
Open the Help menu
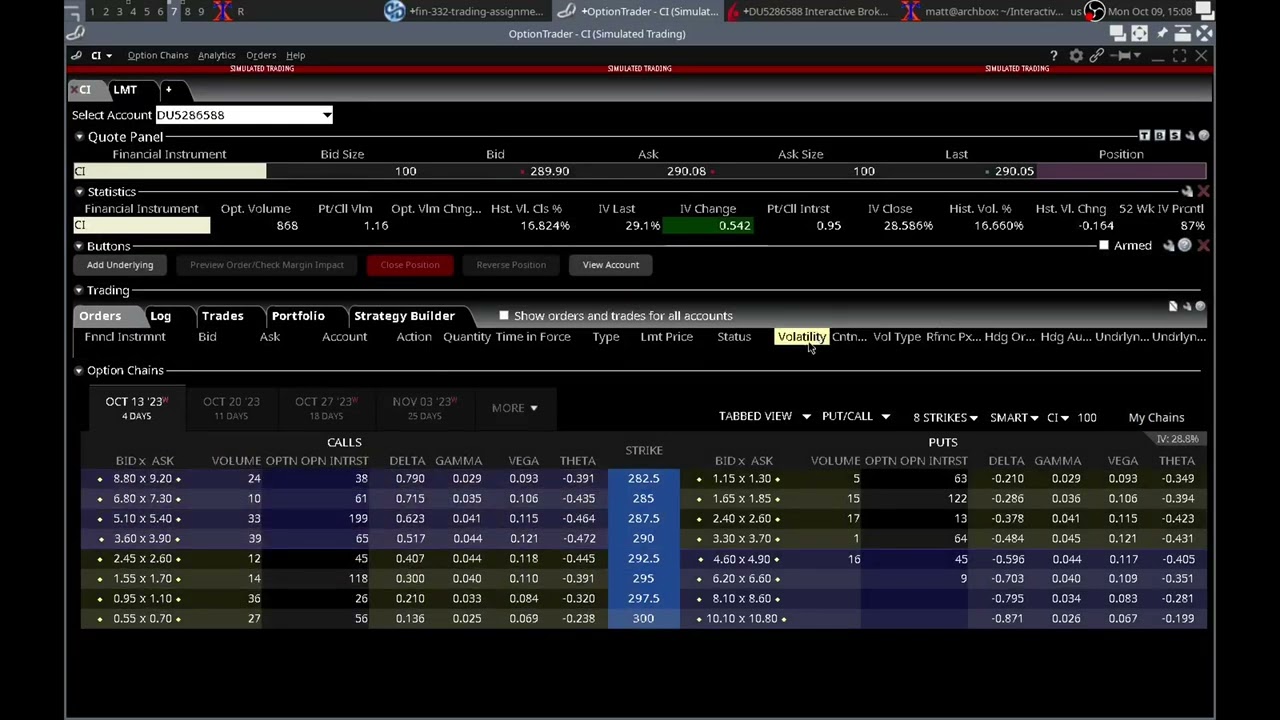295,56
